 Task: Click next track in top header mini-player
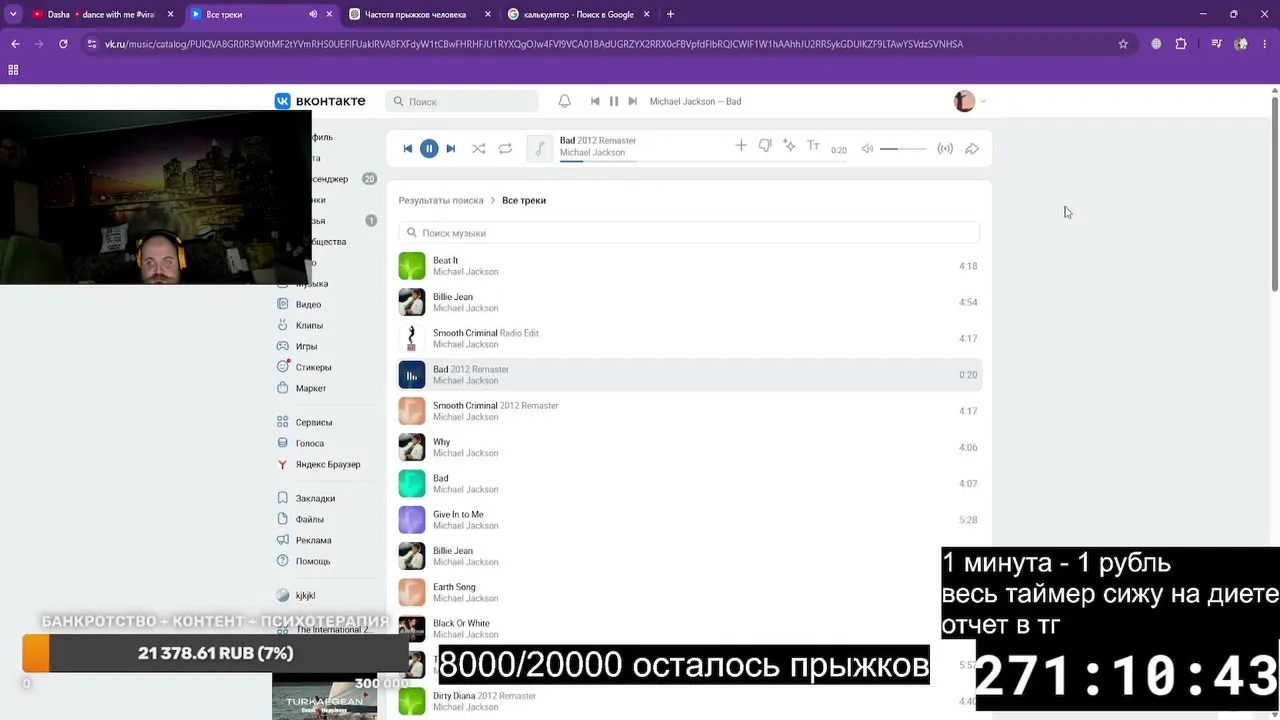click(632, 101)
